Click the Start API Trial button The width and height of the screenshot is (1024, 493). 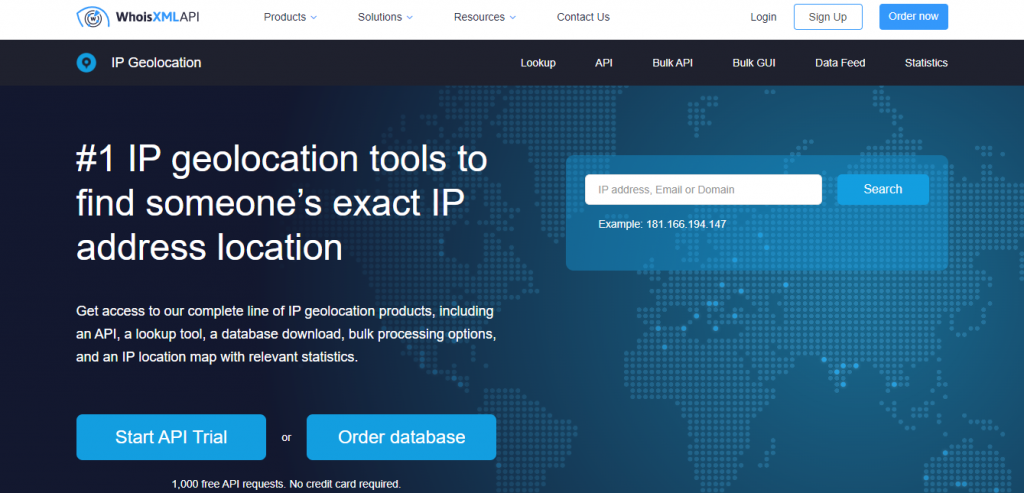pyautogui.click(x=171, y=437)
